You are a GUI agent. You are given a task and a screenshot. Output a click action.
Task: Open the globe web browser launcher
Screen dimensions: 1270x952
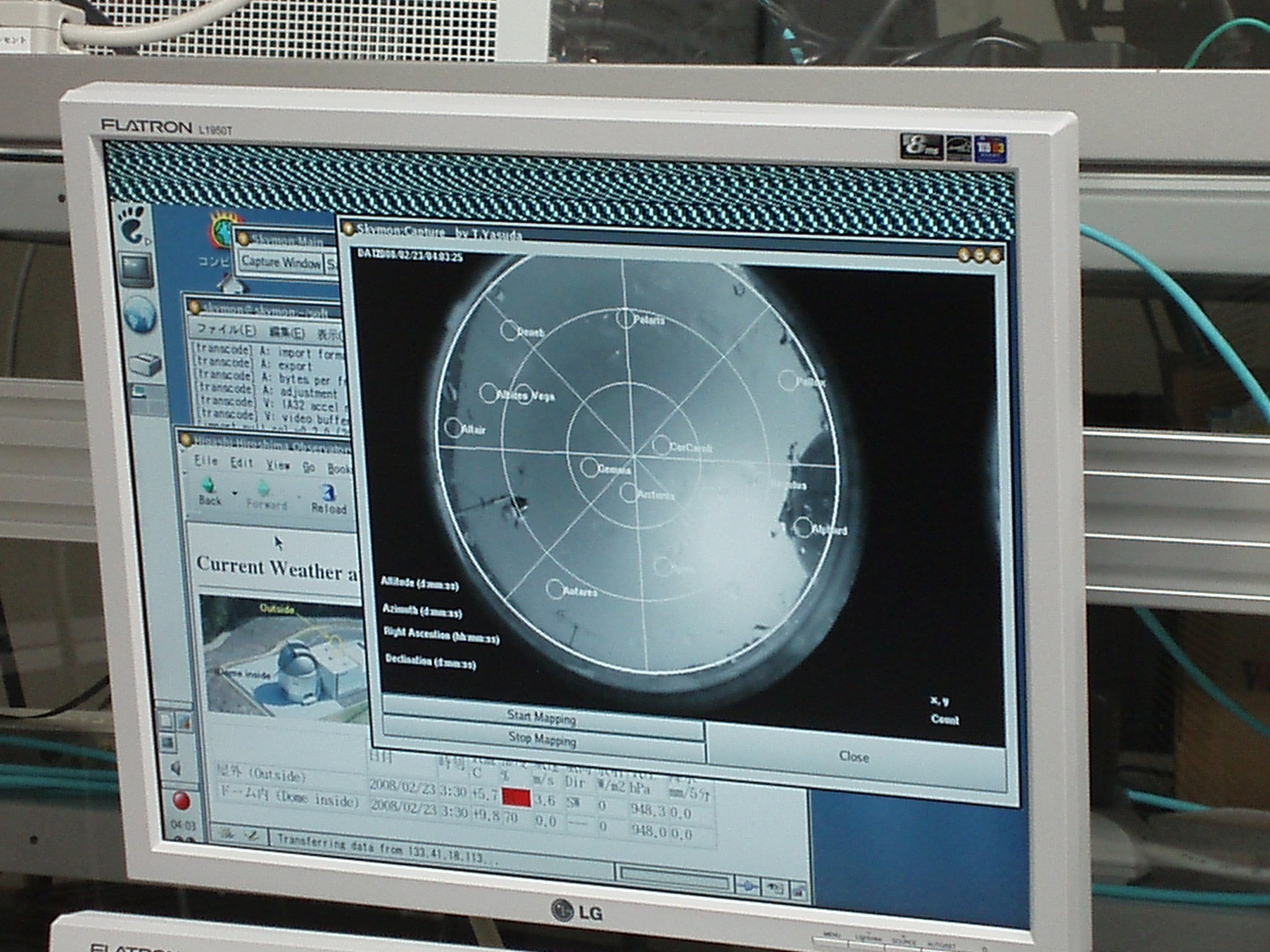[139, 315]
